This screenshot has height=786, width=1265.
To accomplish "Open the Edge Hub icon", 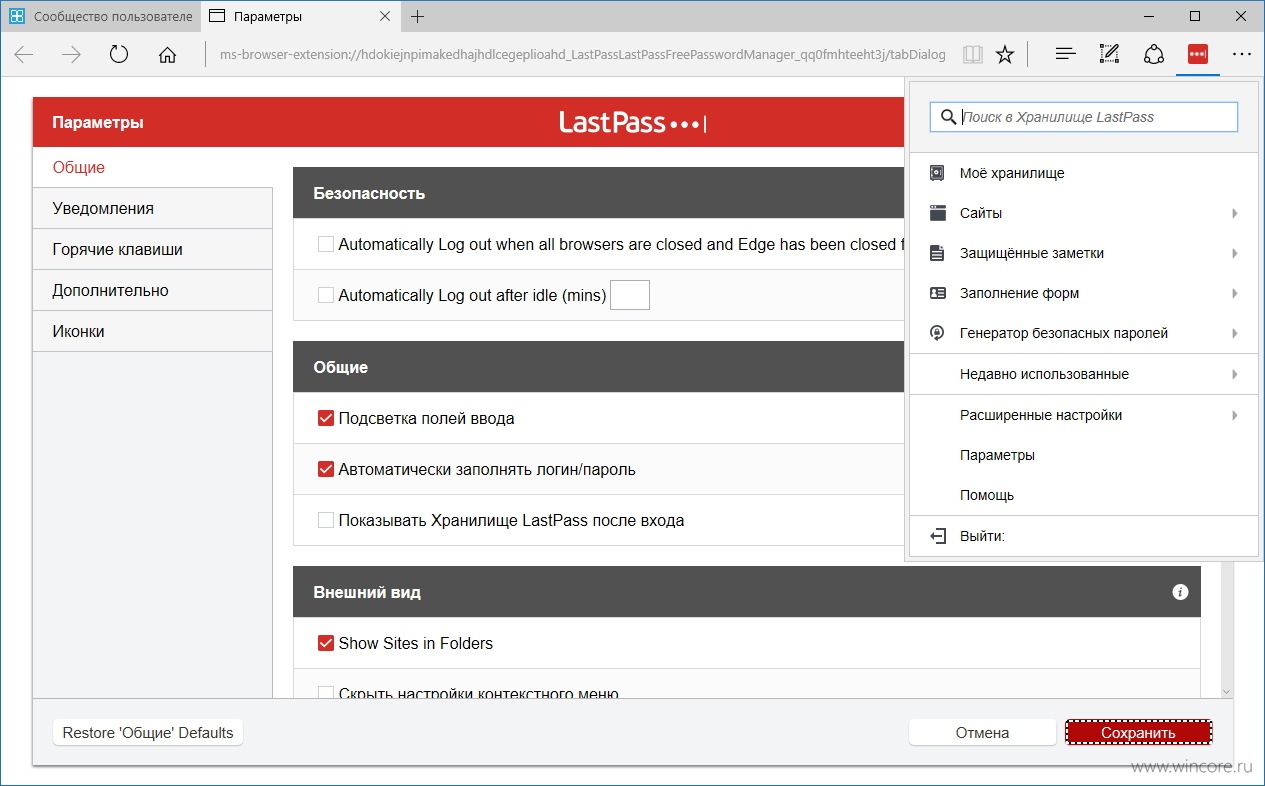I will [1066, 55].
